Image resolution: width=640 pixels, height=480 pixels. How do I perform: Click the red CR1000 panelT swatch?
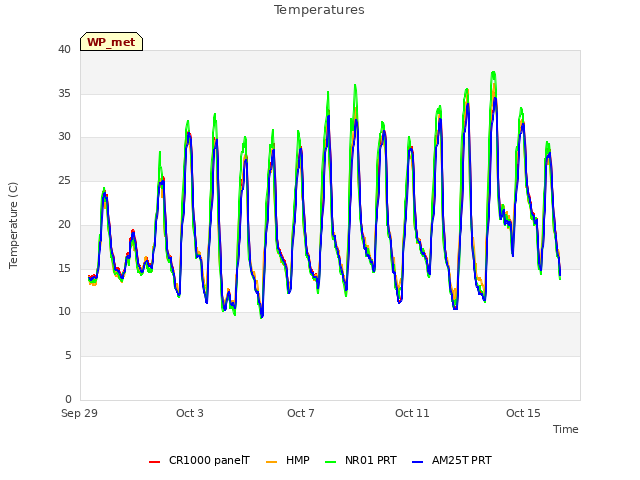(154, 462)
